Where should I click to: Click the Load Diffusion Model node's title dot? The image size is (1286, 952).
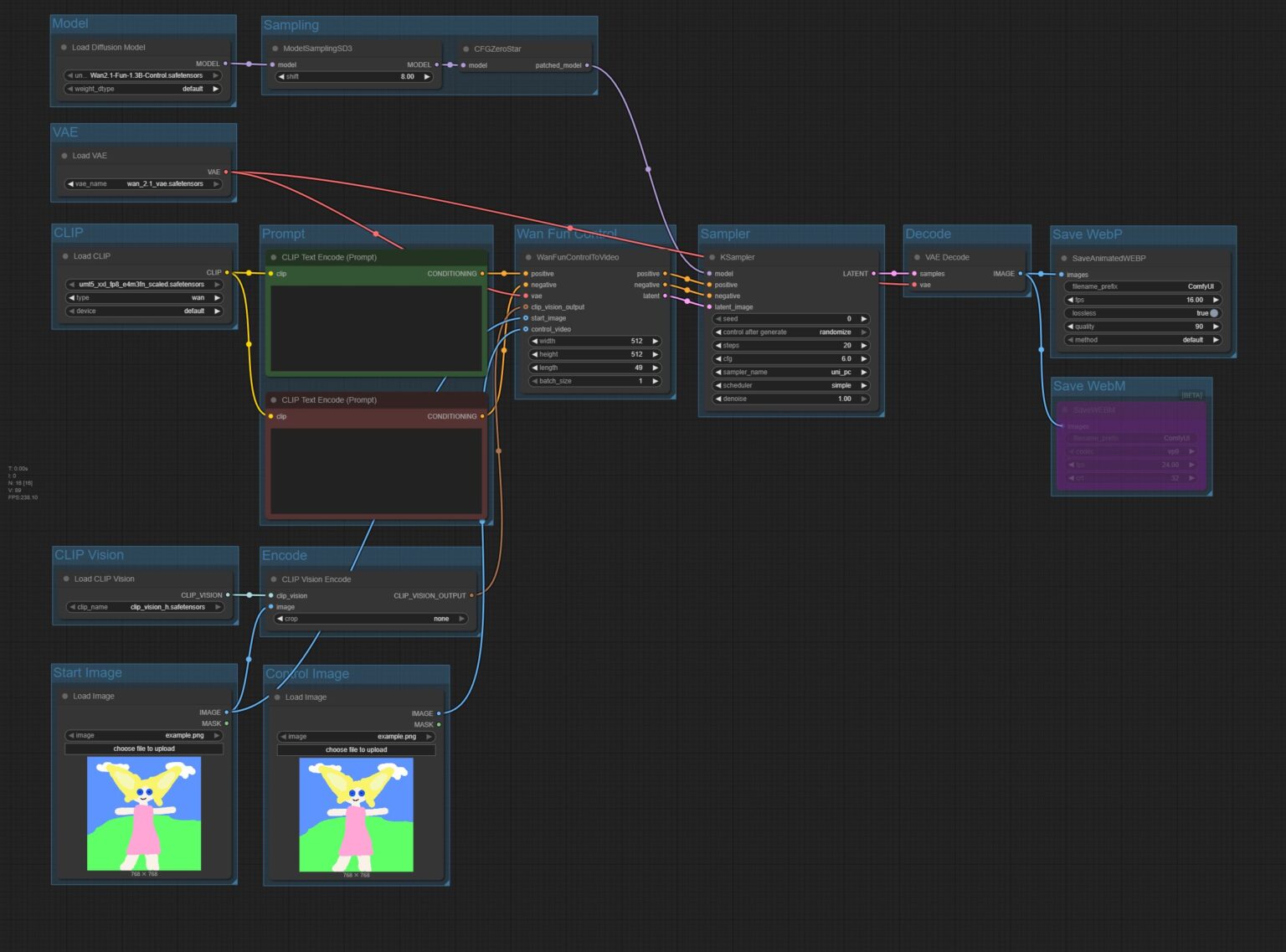click(64, 48)
